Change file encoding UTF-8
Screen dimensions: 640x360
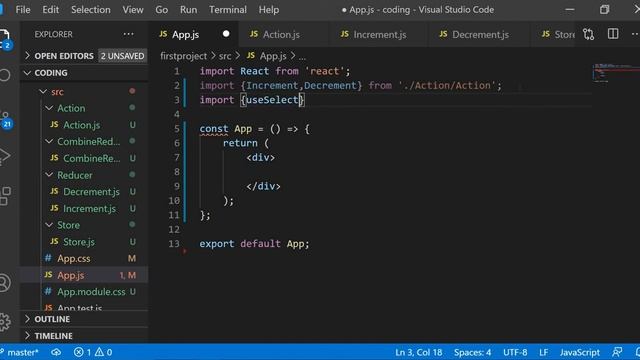click(515, 352)
